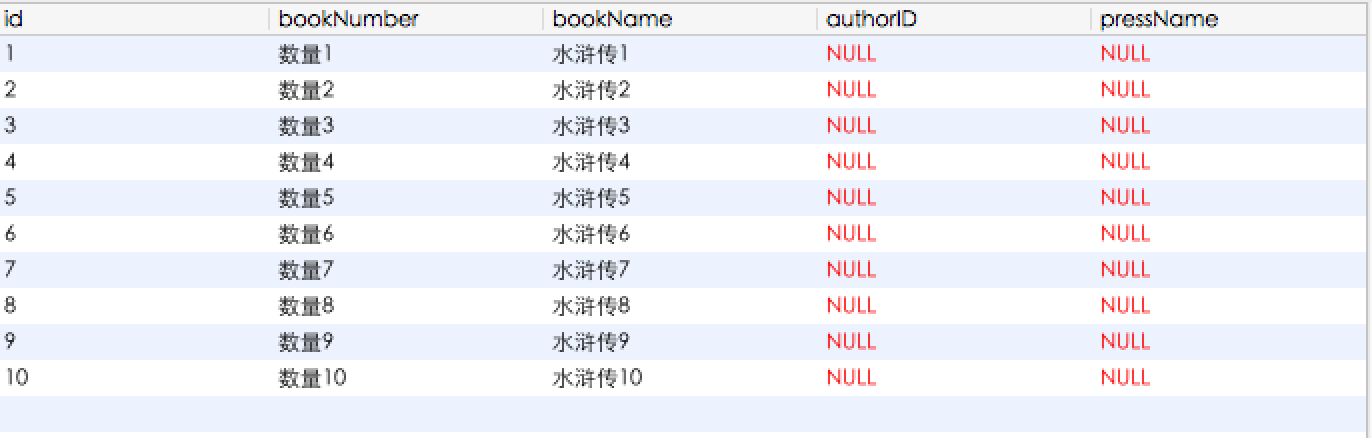Select authorID NULL in 水浒传10 row
Image resolution: width=1372 pixels, height=438 pixels.
(955, 378)
